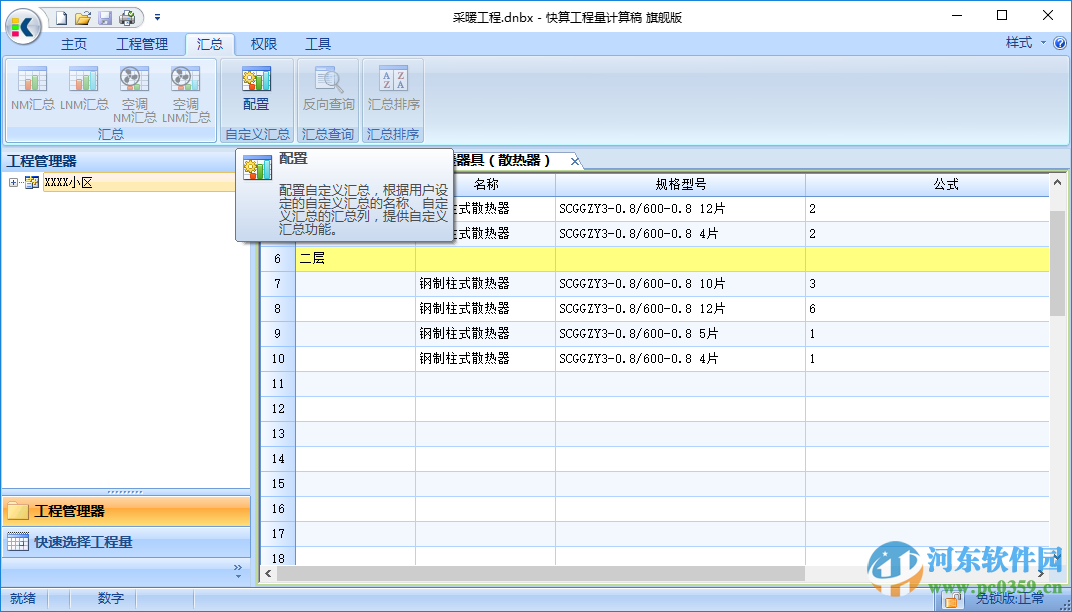Screen dimensions: 1072x612
Task: Open help with the question mark icon
Action: coord(1062,43)
